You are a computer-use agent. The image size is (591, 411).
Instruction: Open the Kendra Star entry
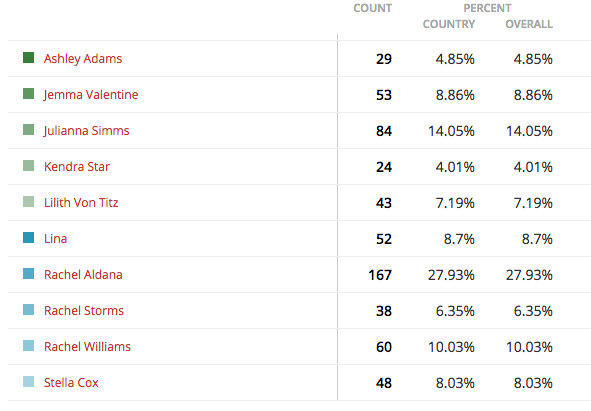pyautogui.click(x=77, y=167)
